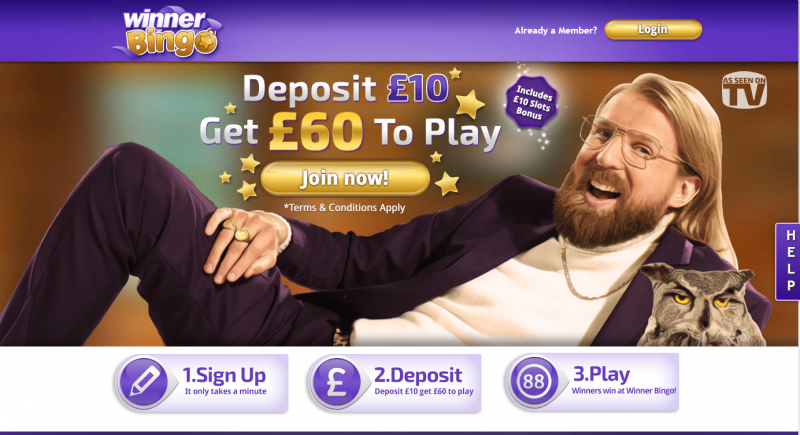Click the As Seen On TV badge
The height and width of the screenshot is (435, 800).
[744, 90]
